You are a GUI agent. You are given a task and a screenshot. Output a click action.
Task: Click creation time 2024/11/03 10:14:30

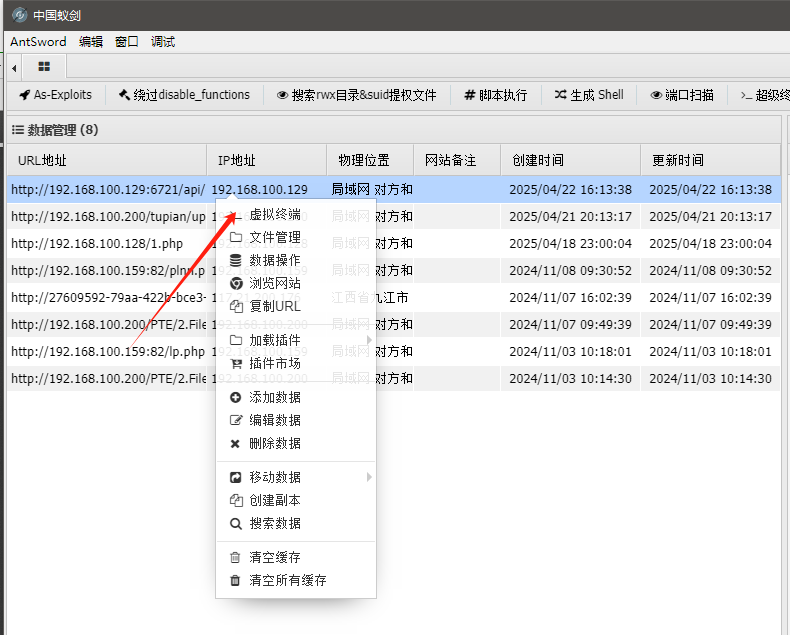570,378
